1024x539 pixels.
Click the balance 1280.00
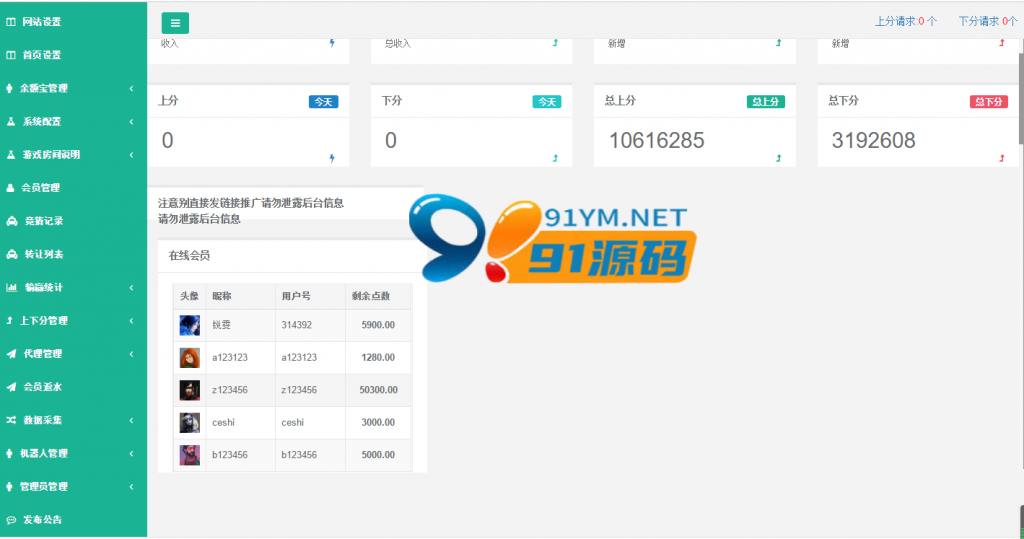tap(378, 357)
